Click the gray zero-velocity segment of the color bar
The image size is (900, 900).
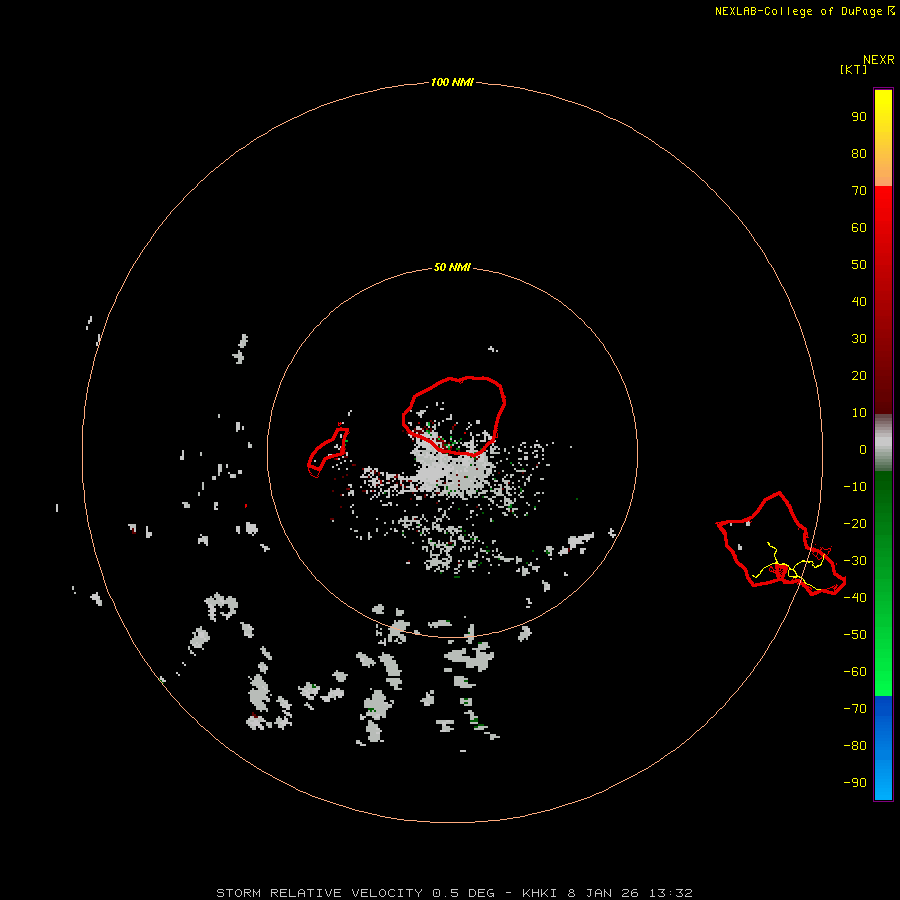coord(883,443)
